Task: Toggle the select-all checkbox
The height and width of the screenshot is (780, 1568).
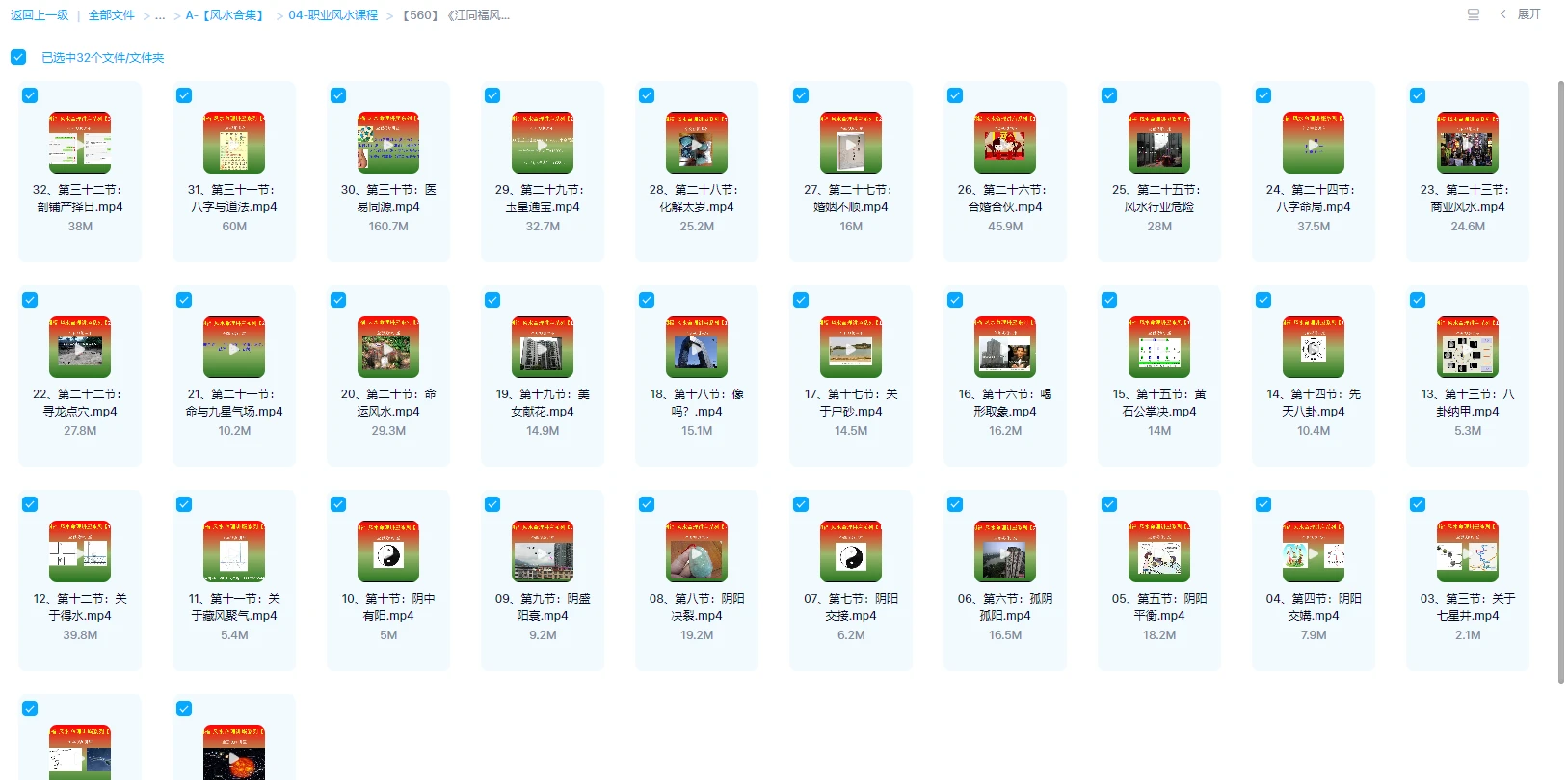Action: pos(18,57)
